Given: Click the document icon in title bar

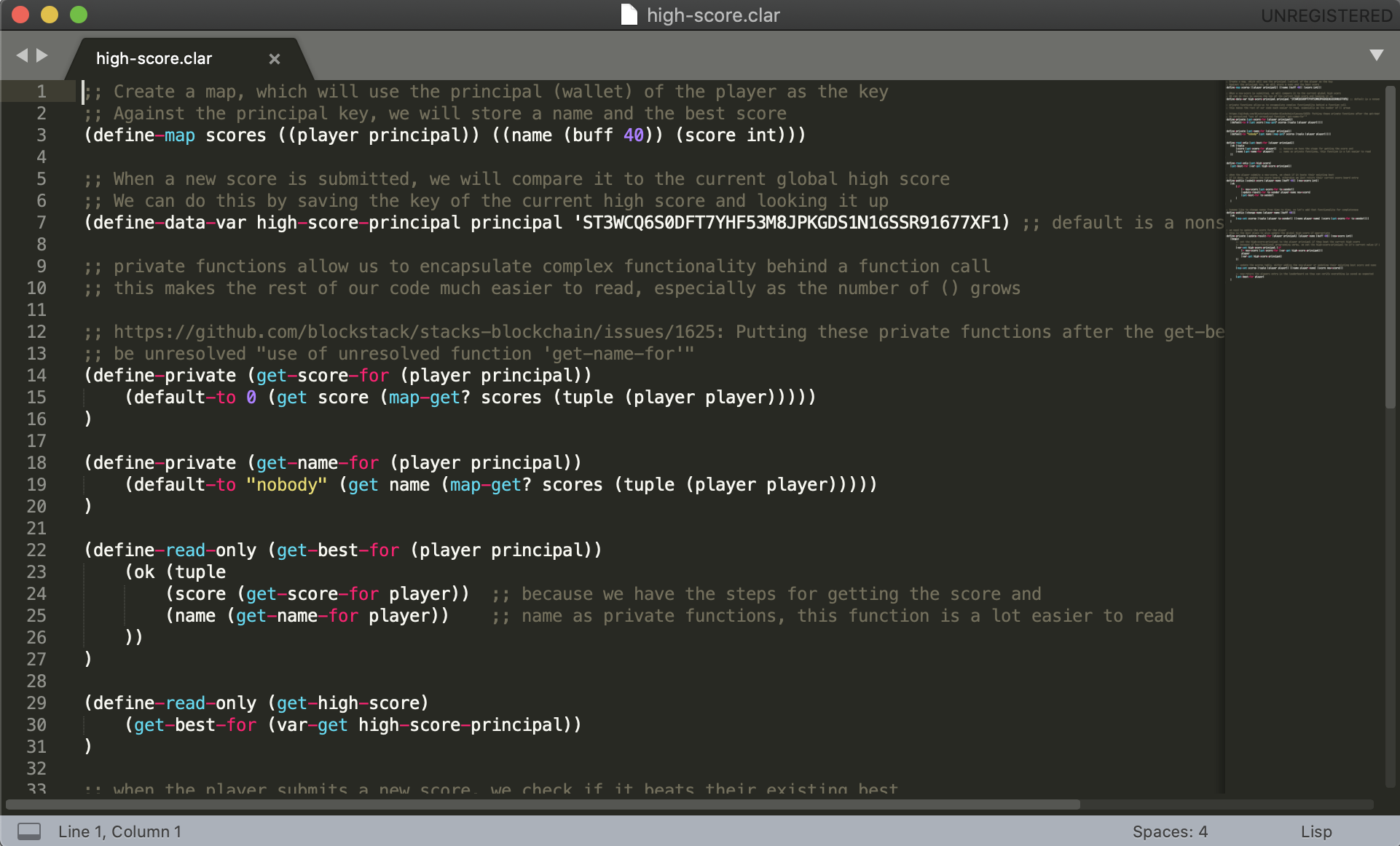Looking at the screenshot, I should tap(629, 15).
